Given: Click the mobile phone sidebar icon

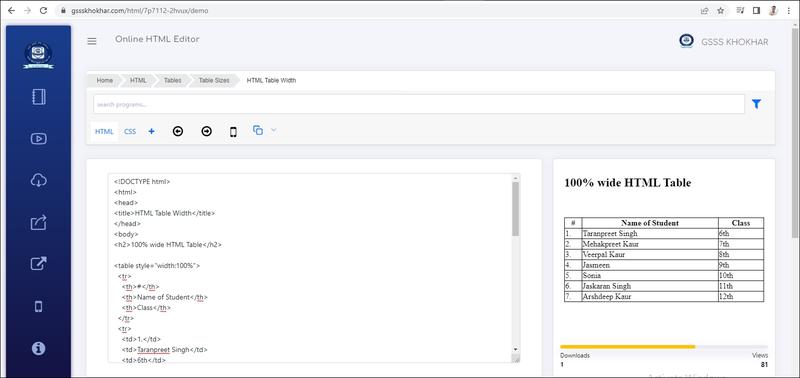Looking at the screenshot, I should 38,306.
